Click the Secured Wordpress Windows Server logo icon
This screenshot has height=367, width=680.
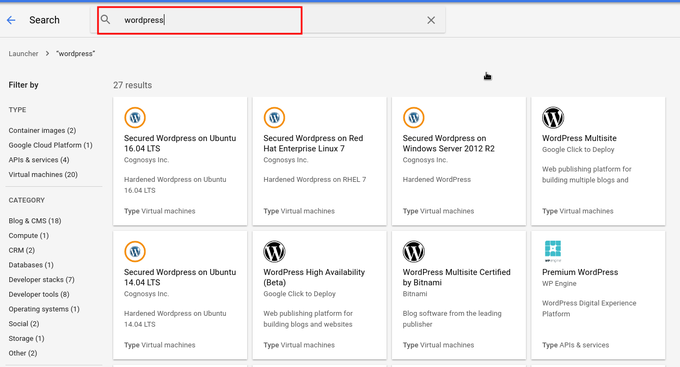(413, 118)
